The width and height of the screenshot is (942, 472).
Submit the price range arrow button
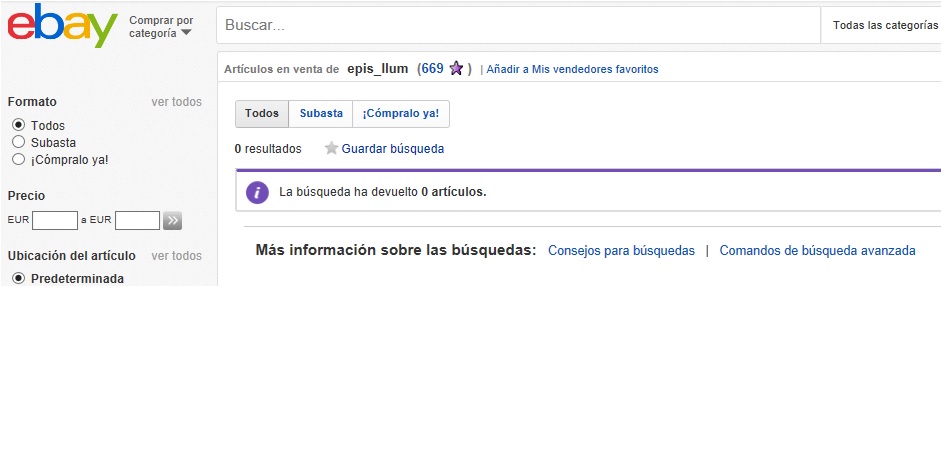[172, 220]
